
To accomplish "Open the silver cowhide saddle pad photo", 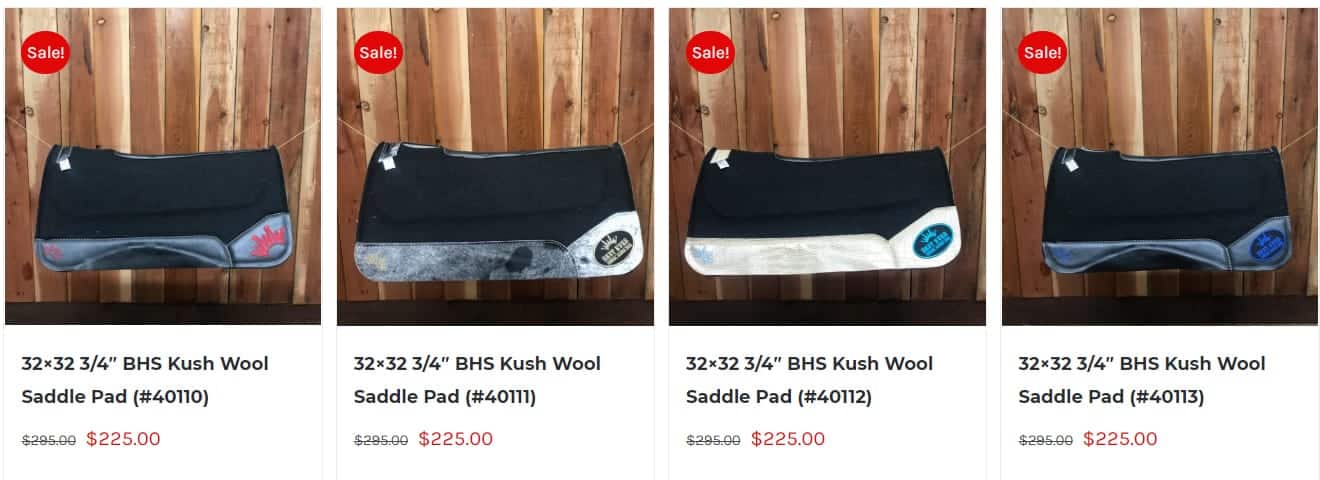I will coord(495,167).
